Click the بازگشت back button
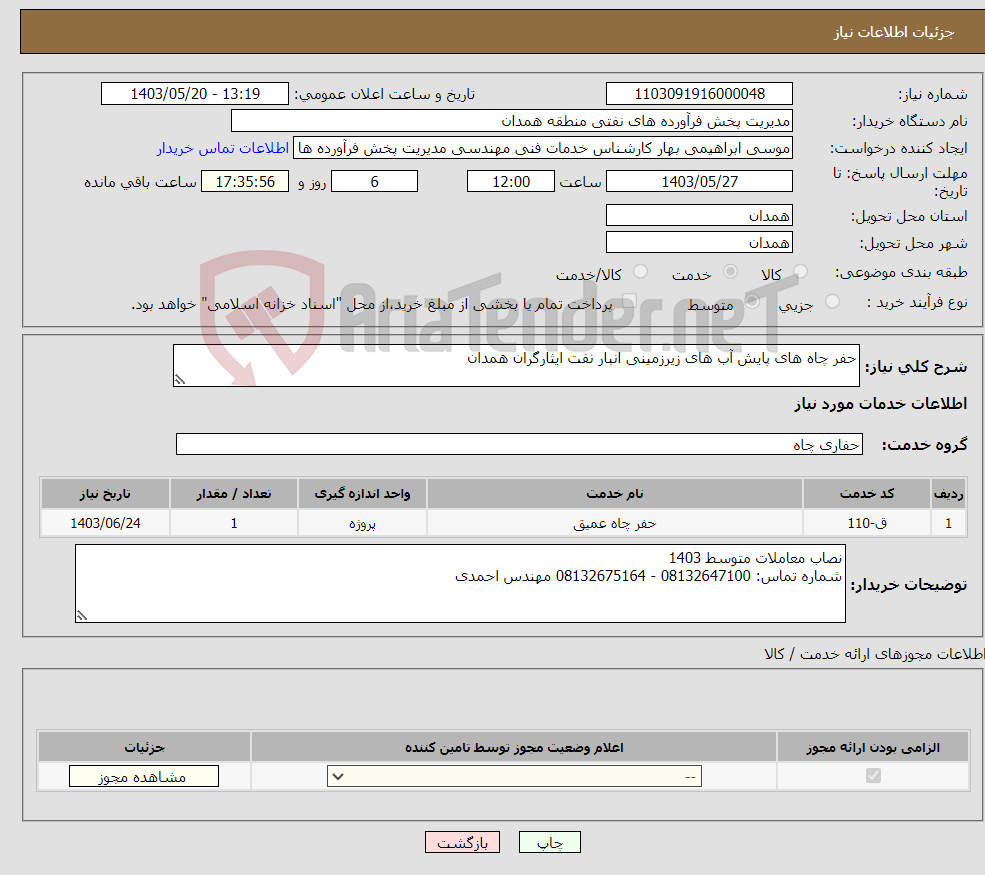 click(x=462, y=842)
